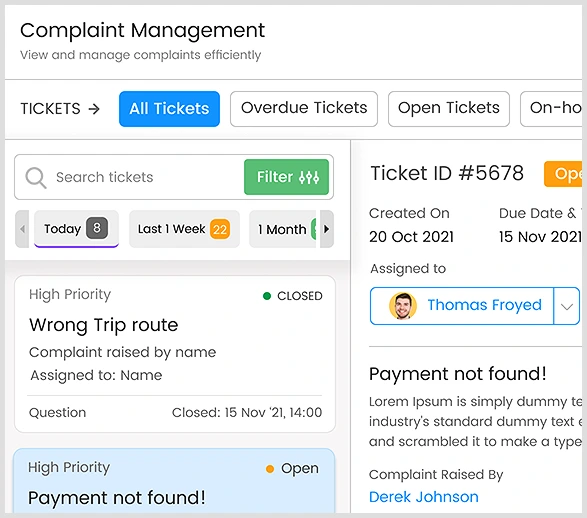Select the Today date filter
Image resolution: width=587 pixels, height=518 pixels.
[x=76, y=229]
